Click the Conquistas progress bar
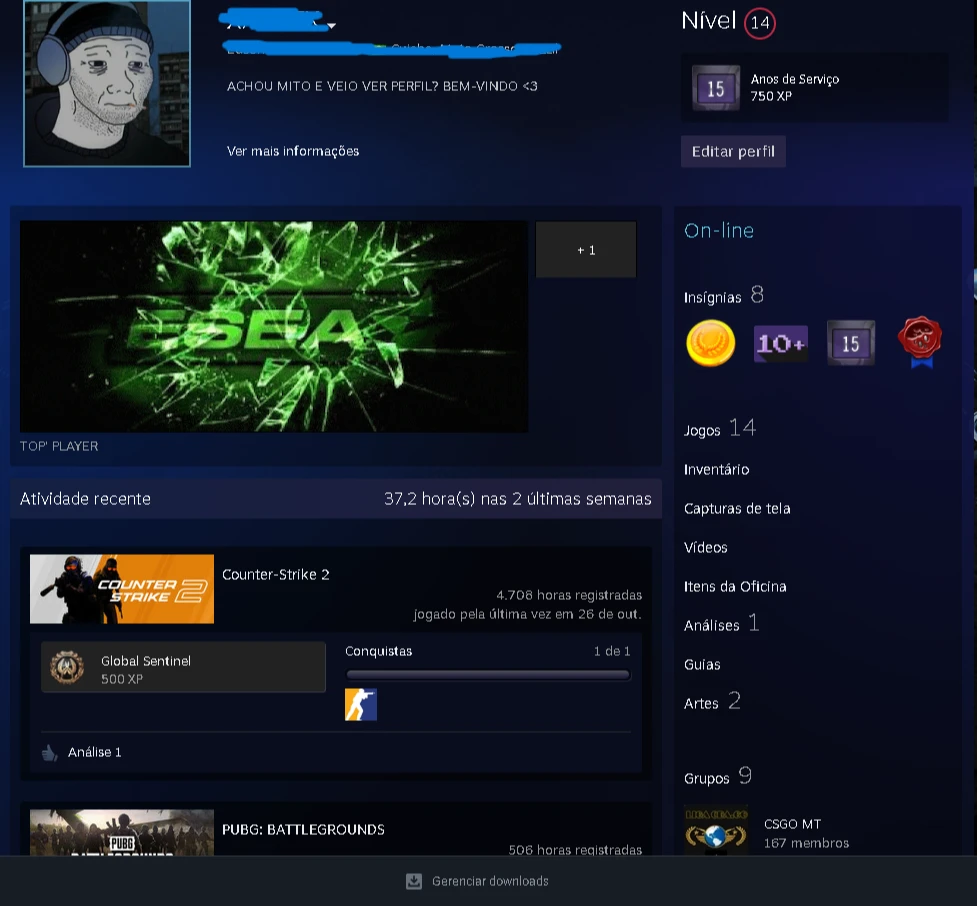Viewport: 977px width, 906px height. click(x=488, y=675)
